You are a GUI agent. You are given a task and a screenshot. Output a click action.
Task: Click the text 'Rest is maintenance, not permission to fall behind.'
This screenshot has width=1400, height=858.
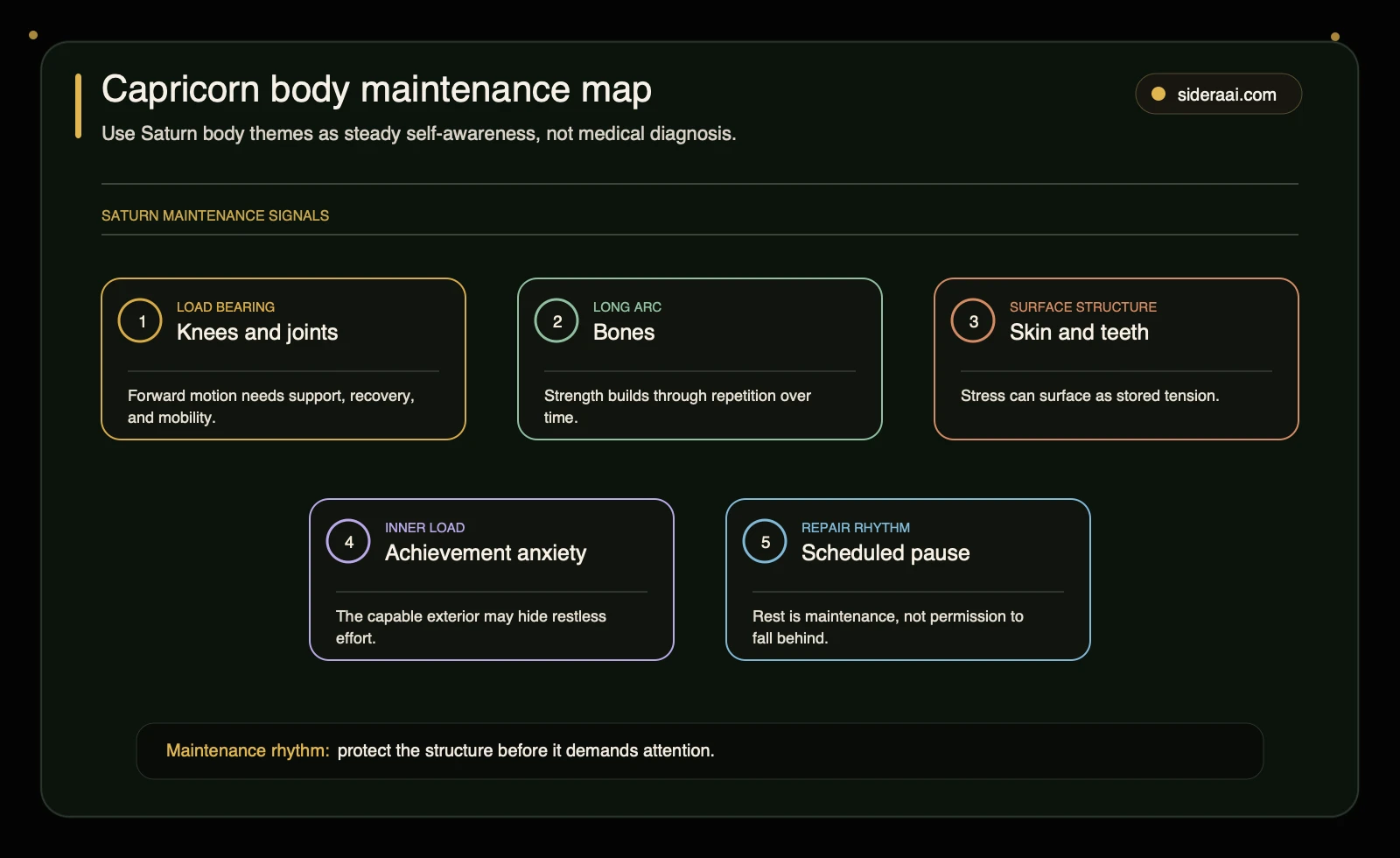pos(887,627)
